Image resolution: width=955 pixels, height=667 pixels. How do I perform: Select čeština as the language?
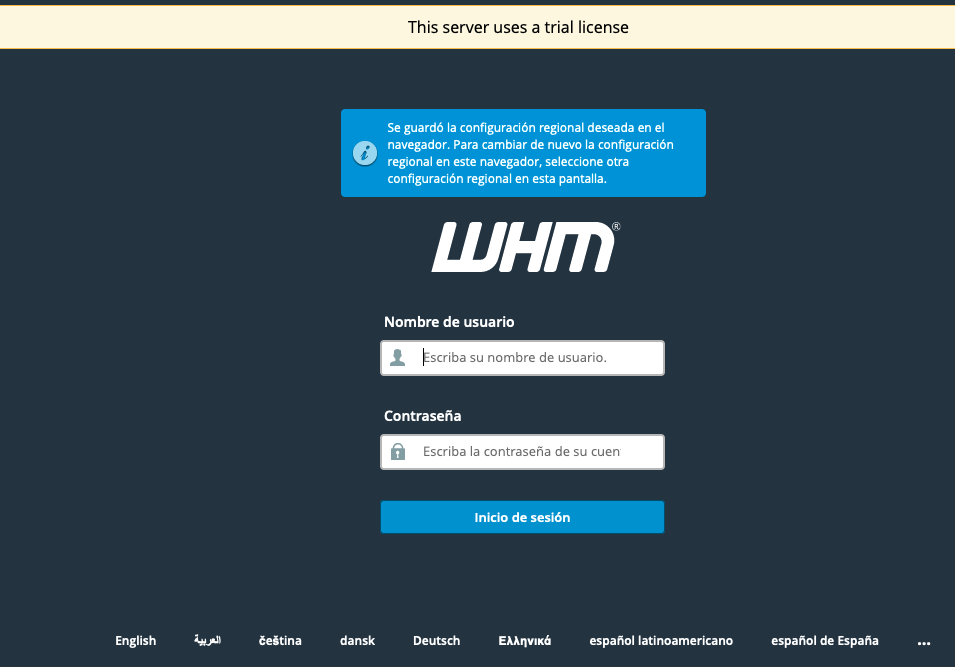[x=280, y=641]
